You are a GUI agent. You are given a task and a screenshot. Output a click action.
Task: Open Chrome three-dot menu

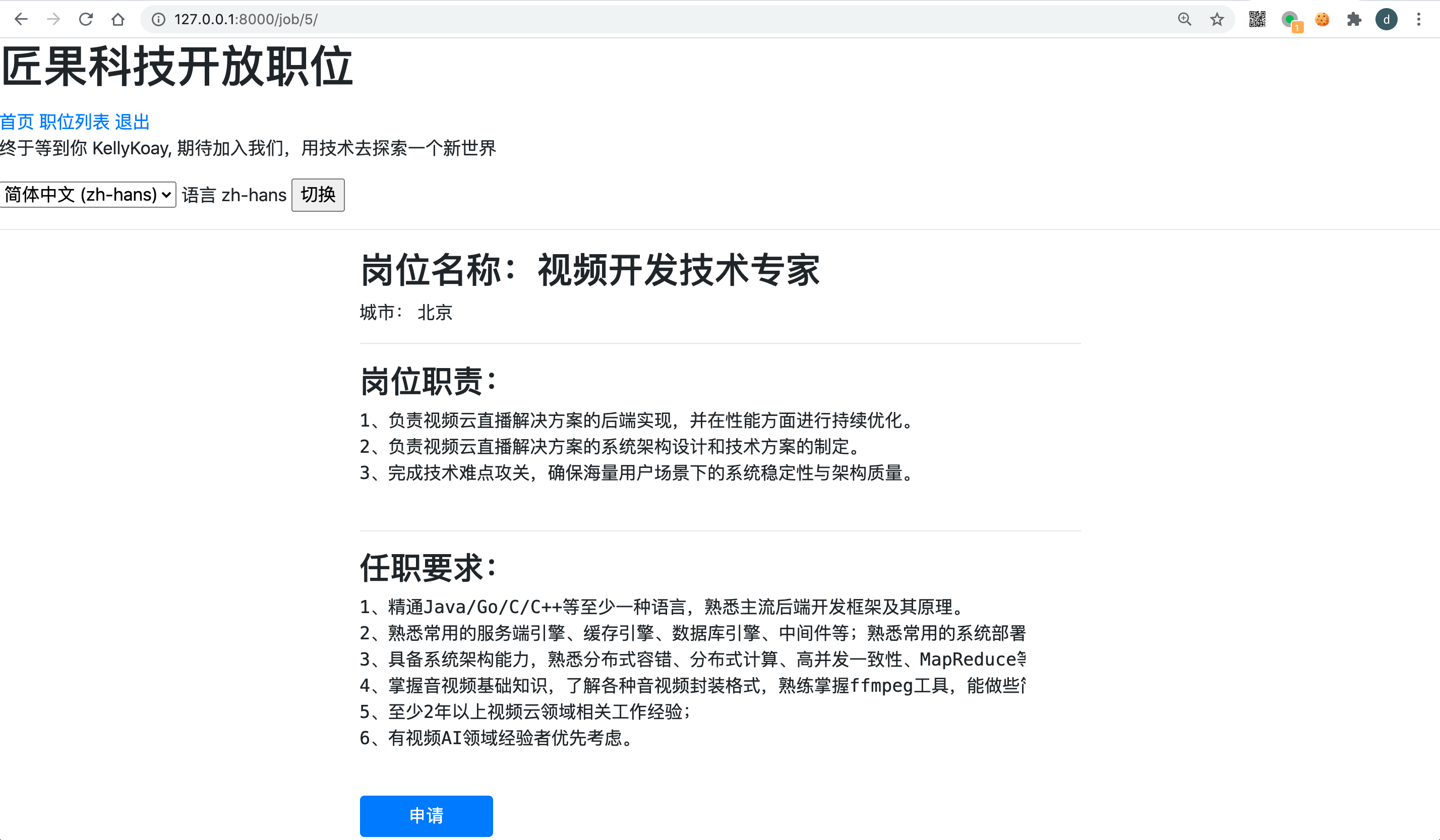tap(1419, 20)
